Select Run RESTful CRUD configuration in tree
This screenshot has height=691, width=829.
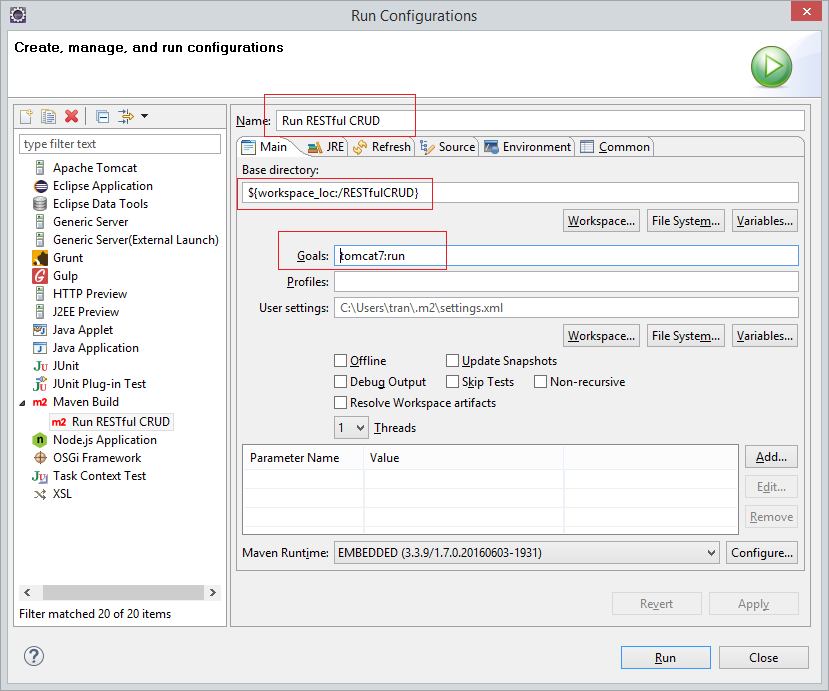112,422
